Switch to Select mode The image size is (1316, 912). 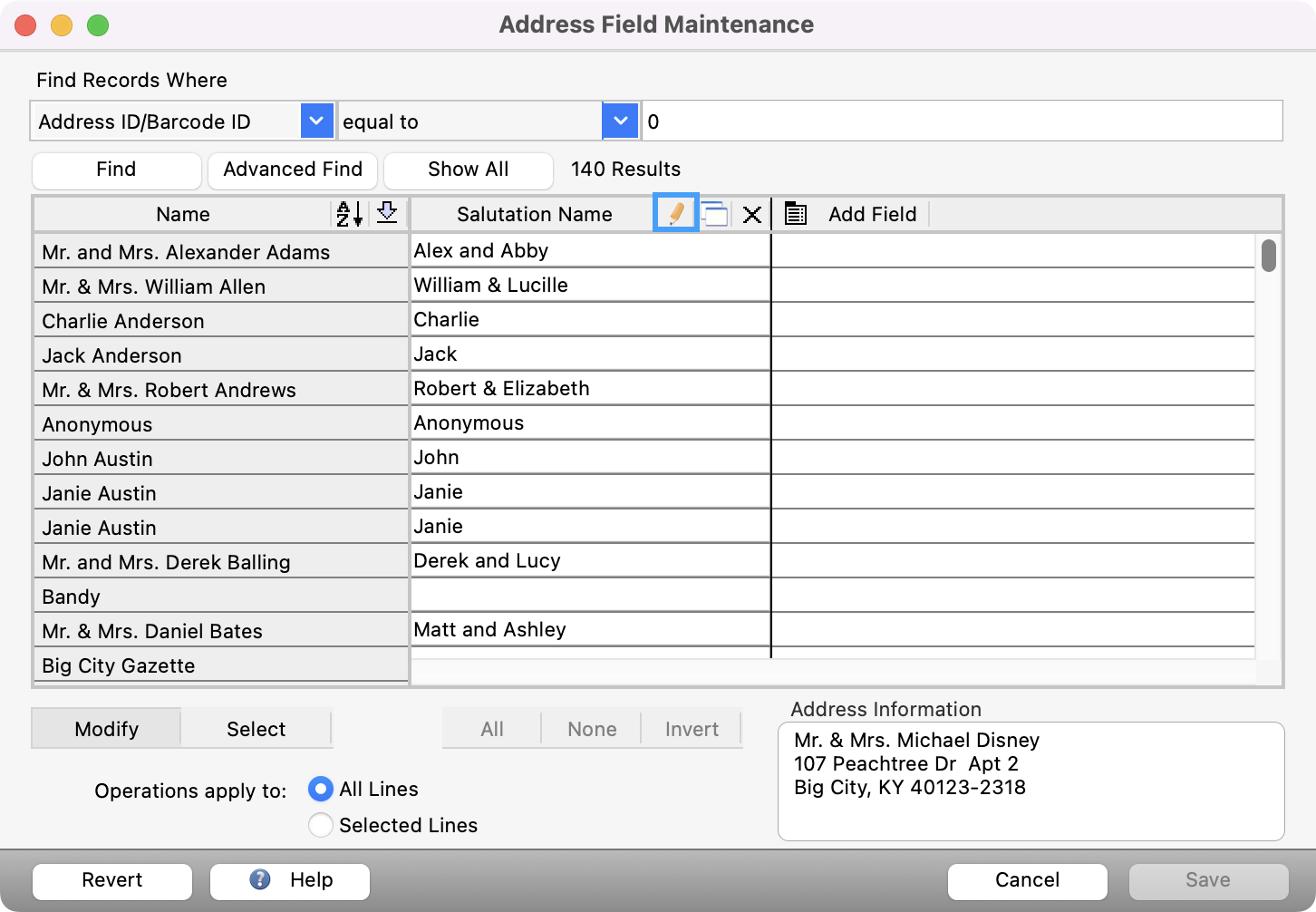256,728
